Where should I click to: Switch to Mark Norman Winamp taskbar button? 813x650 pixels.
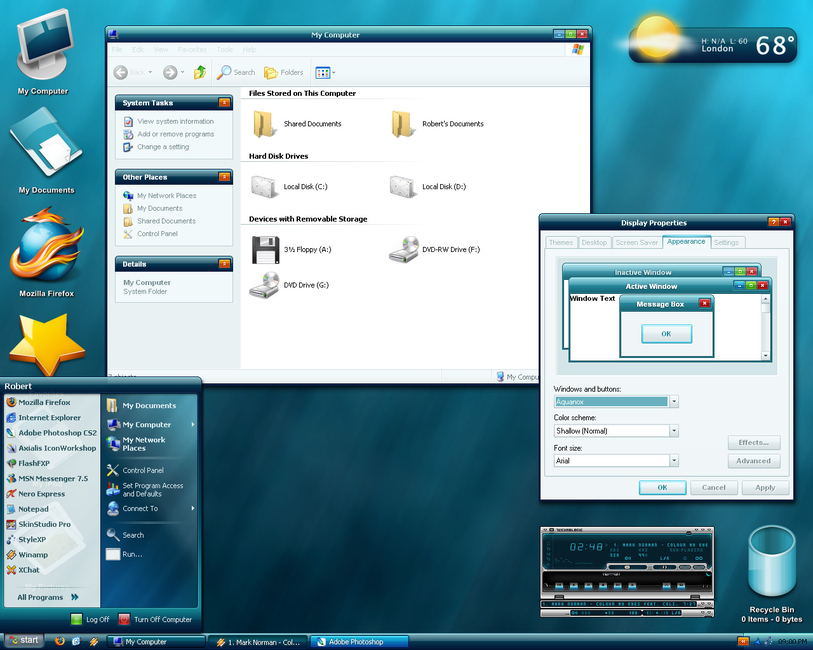[x=258, y=642]
